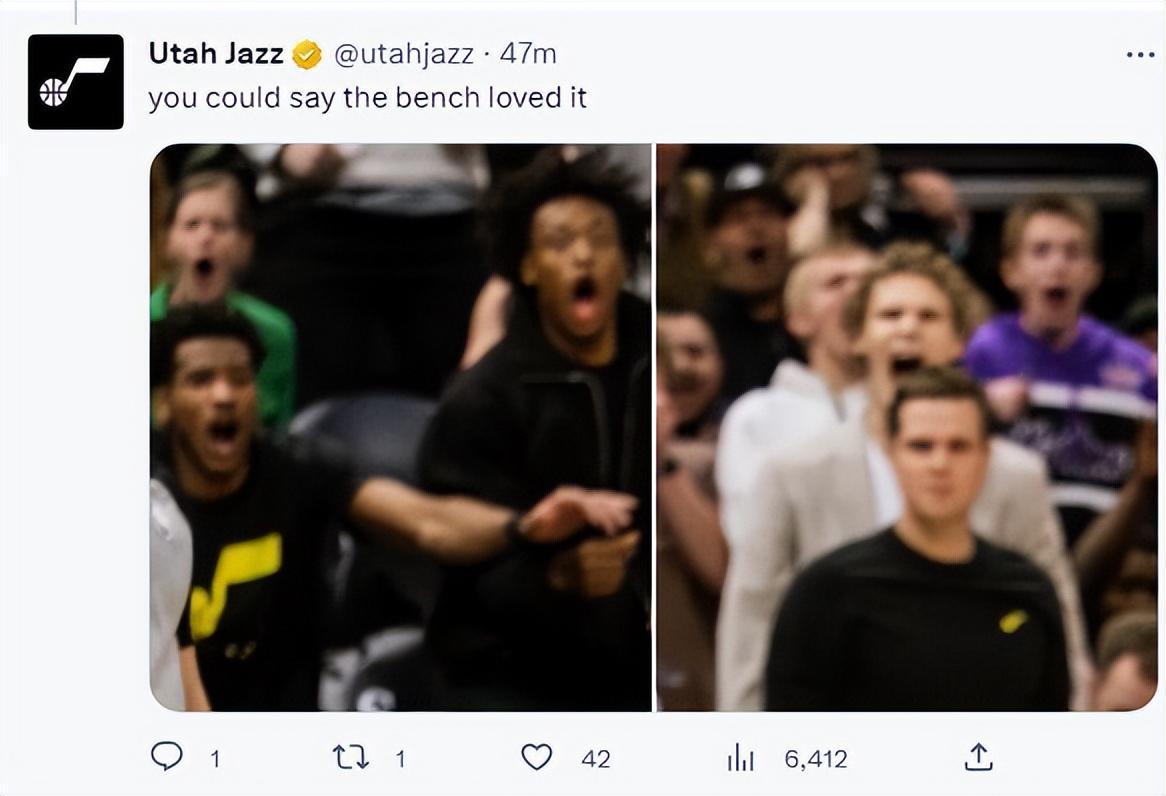The height and width of the screenshot is (796, 1166).
Task: Repost the tweet using the retweet arrows icon
Action: coord(350,757)
